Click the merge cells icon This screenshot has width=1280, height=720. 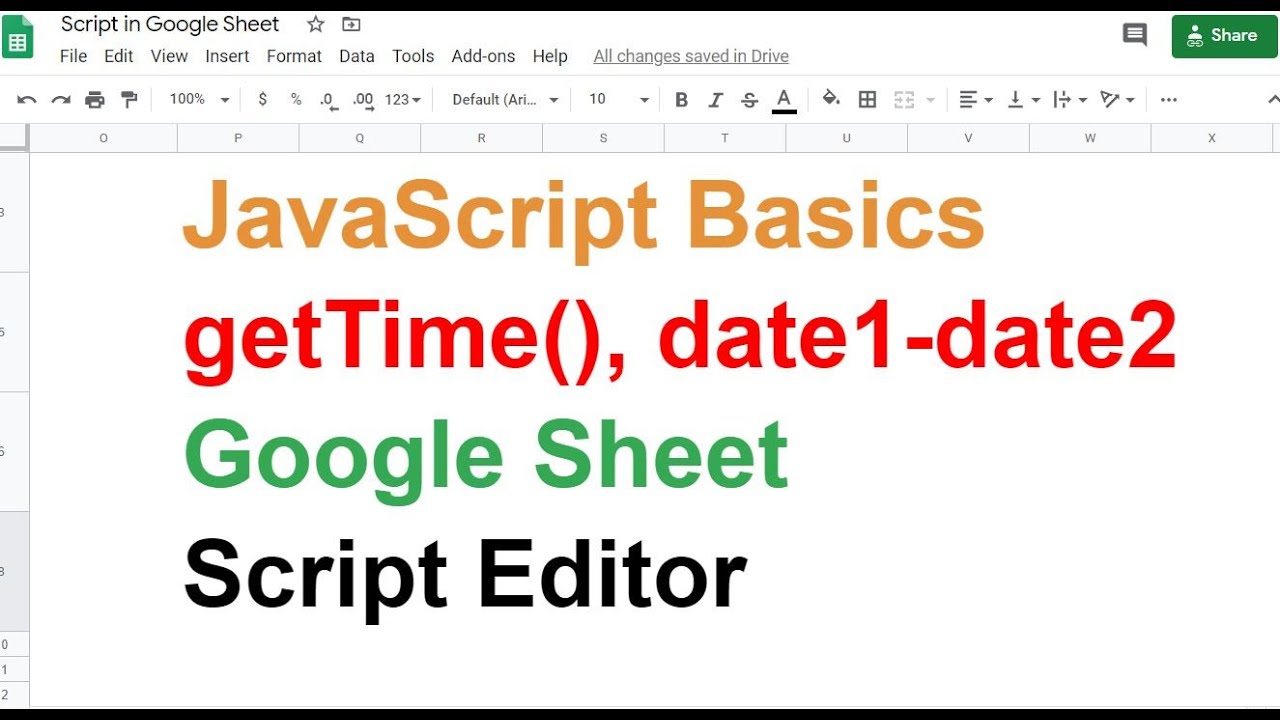904,99
